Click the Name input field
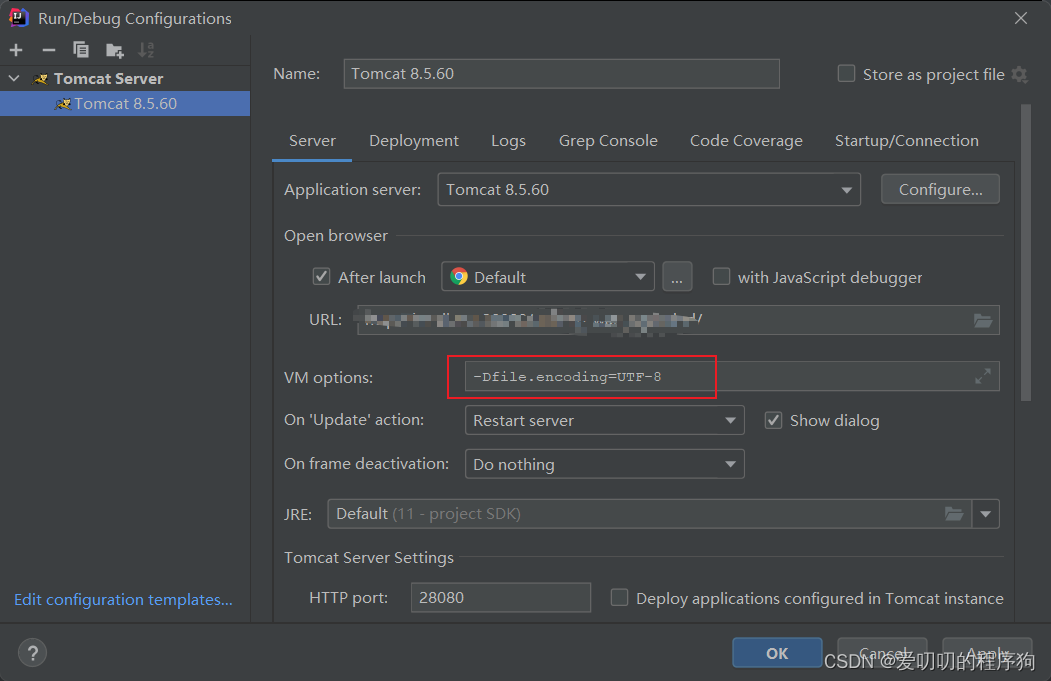This screenshot has width=1051, height=681. click(x=561, y=74)
